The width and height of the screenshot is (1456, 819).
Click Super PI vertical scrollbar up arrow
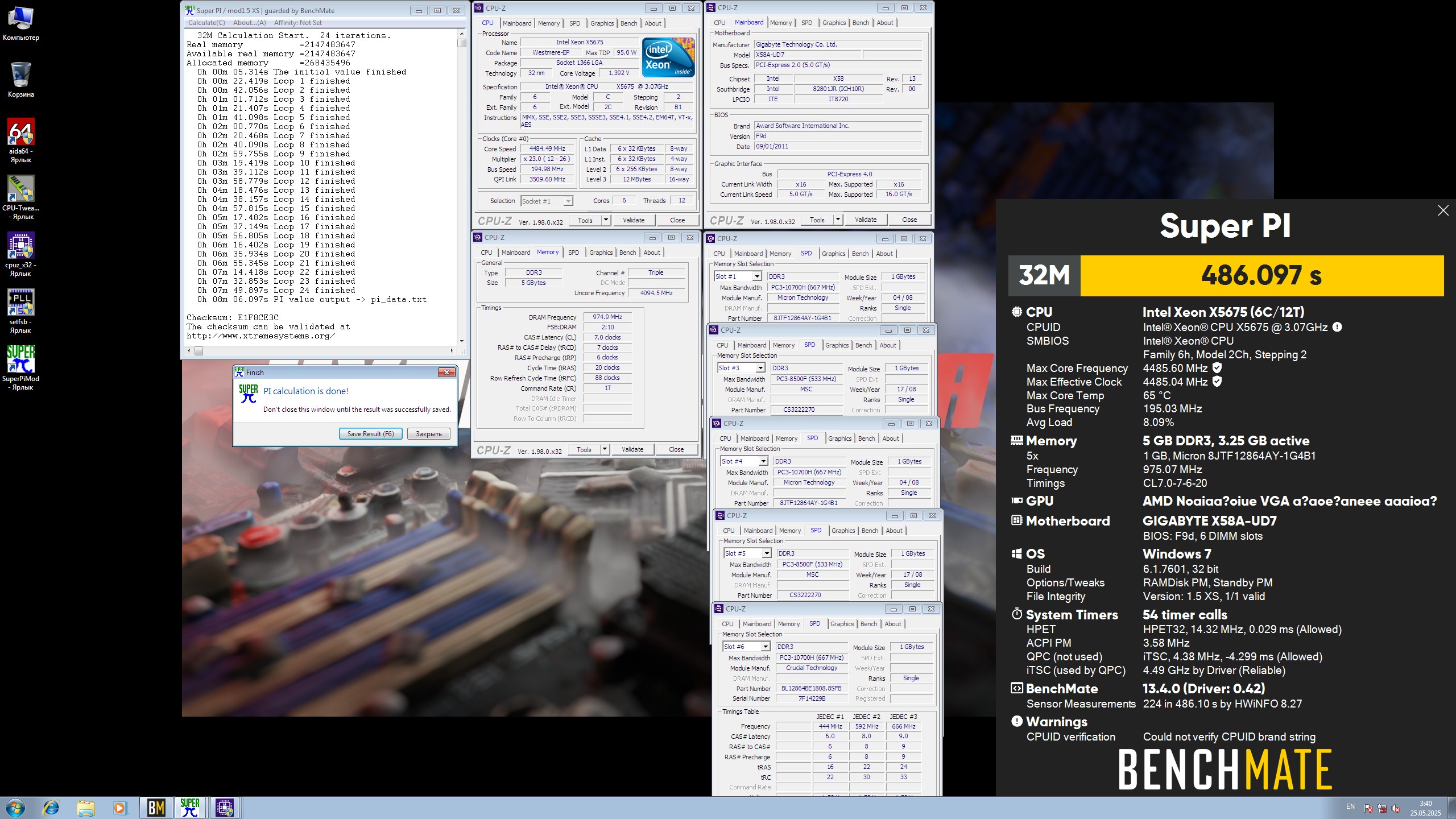pos(462,34)
